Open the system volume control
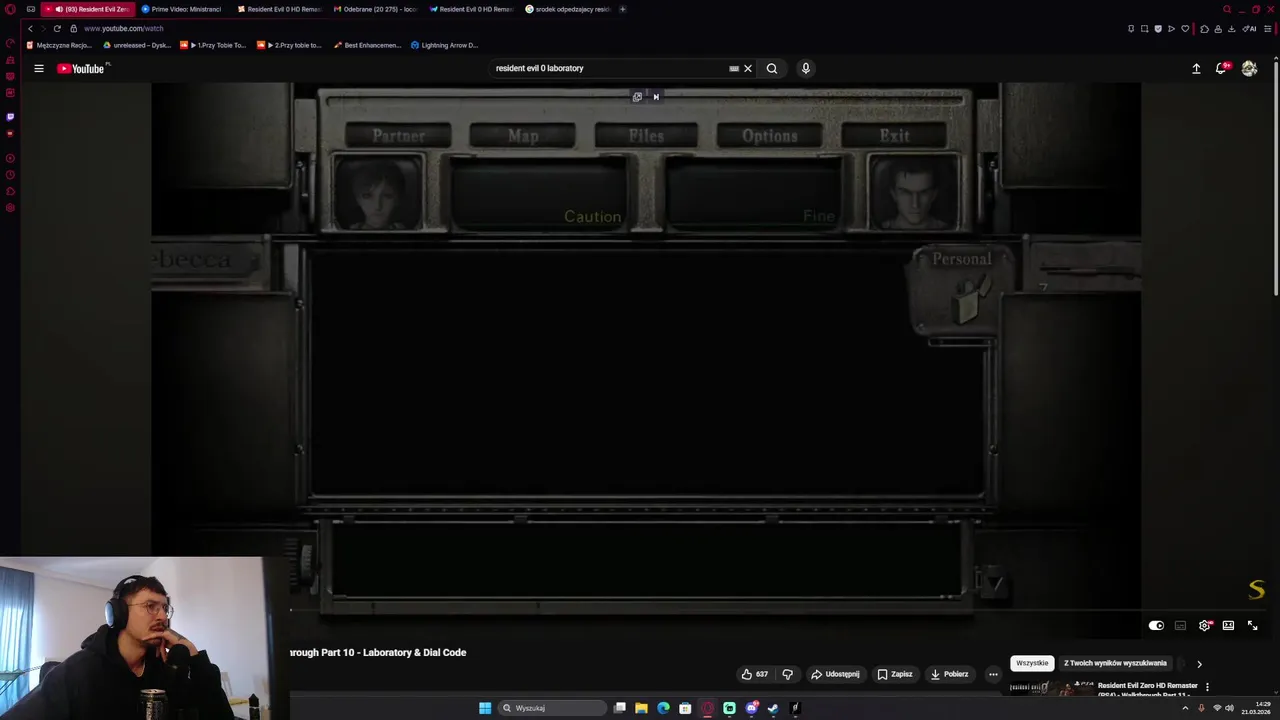 1229,708
